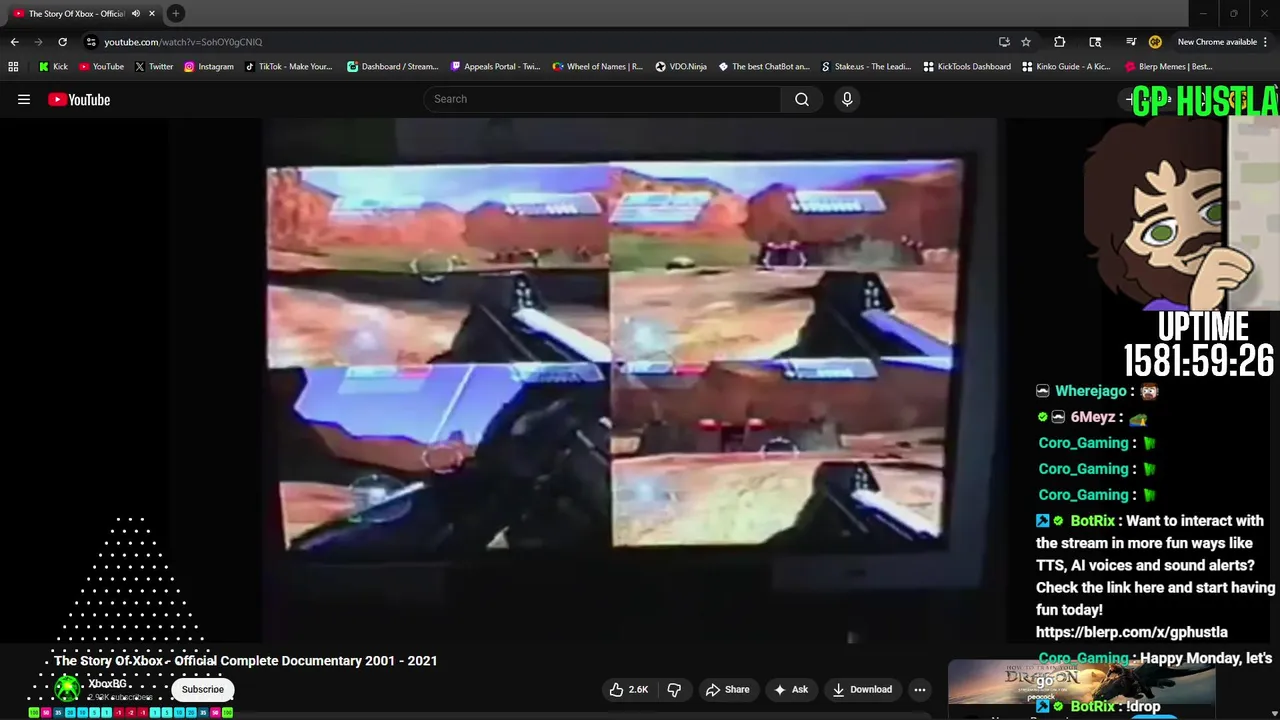1280x720 pixels.
Task: Subscribe to the XboxBG channel
Action: click(x=203, y=689)
